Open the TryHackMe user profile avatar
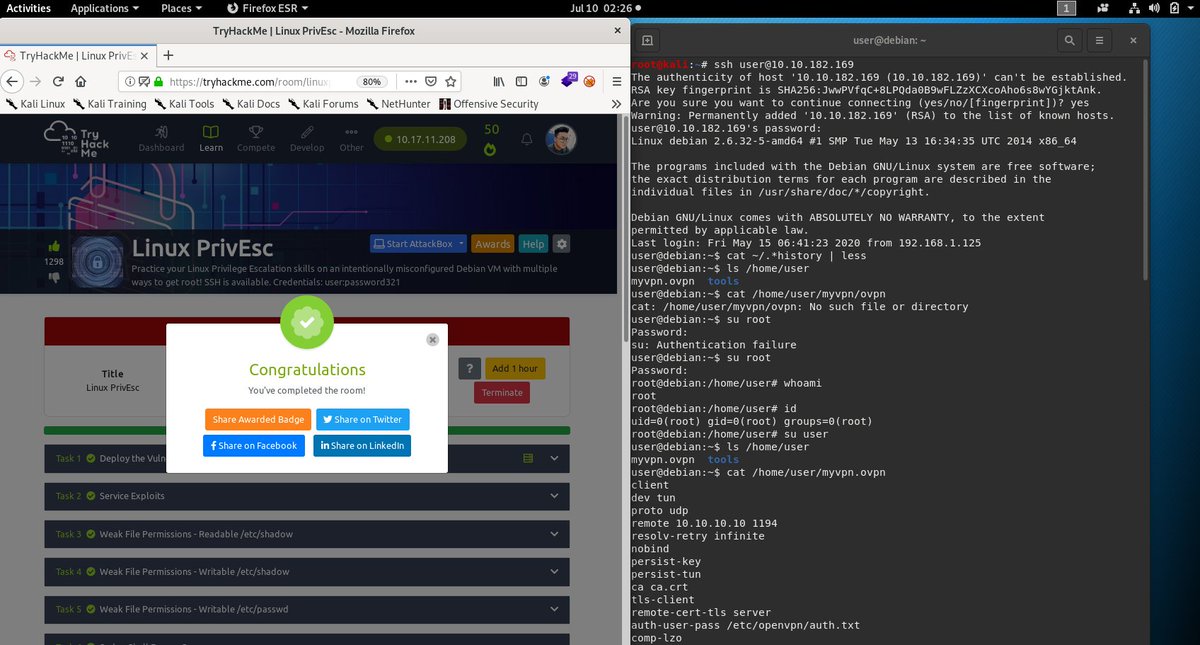 tap(561, 139)
